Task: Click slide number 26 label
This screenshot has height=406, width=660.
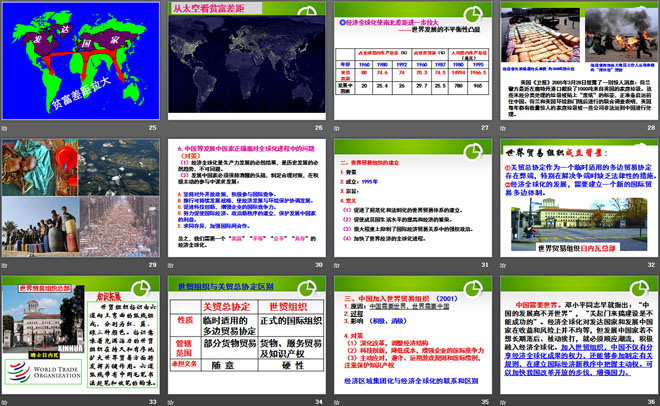Action: pyautogui.click(x=319, y=127)
